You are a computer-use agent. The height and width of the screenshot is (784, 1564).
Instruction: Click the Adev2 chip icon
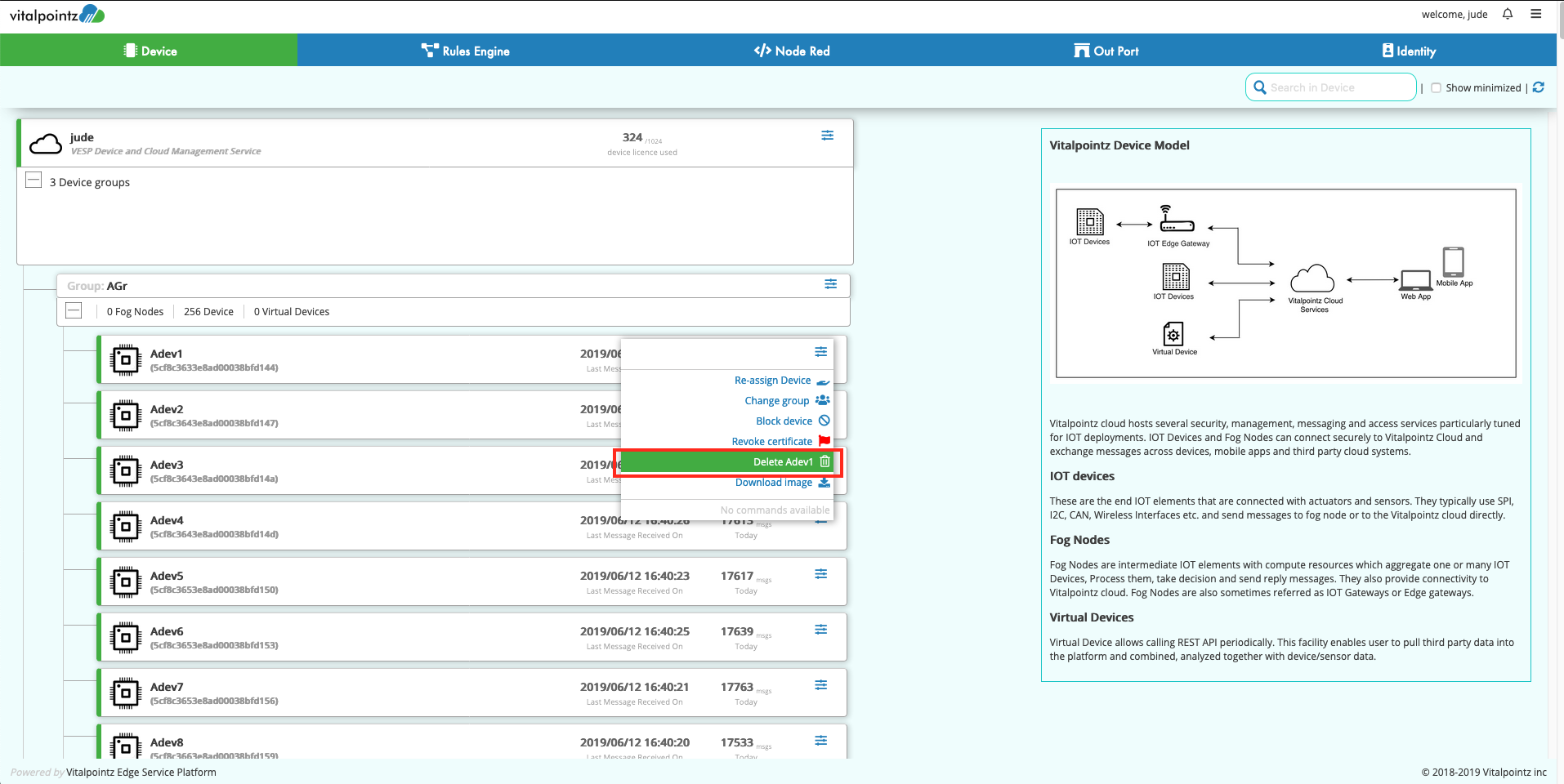click(x=126, y=415)
